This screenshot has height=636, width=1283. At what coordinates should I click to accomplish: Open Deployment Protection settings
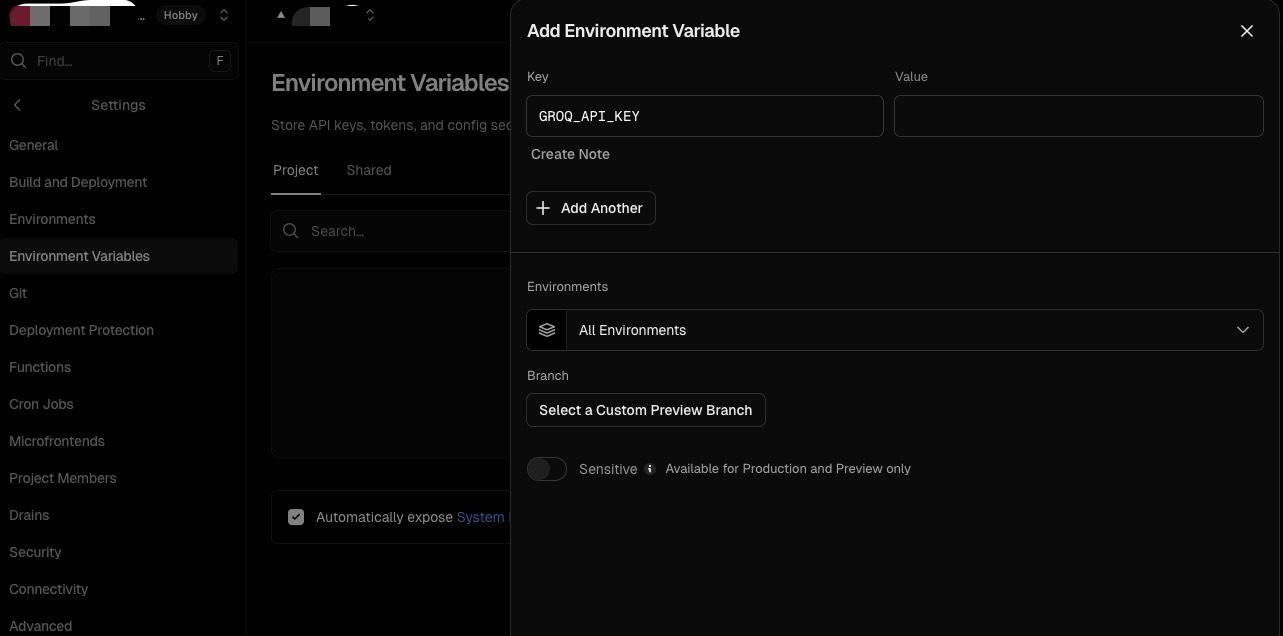tap(81, 330)
